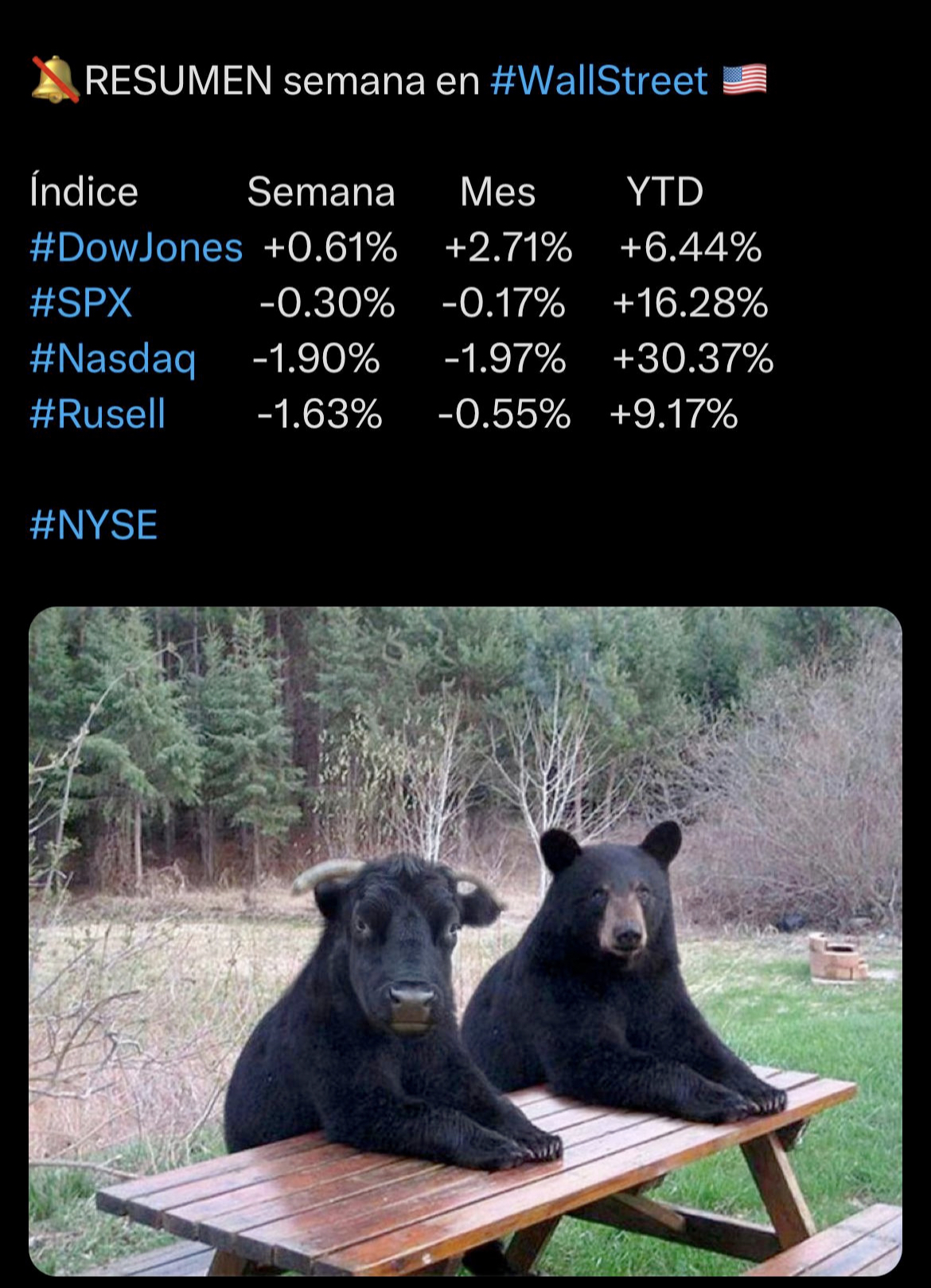931x1288 pixels.
Task: Click Rusell monthly value -0.55%
Action: pyautogui.click(x=504, y=414)
